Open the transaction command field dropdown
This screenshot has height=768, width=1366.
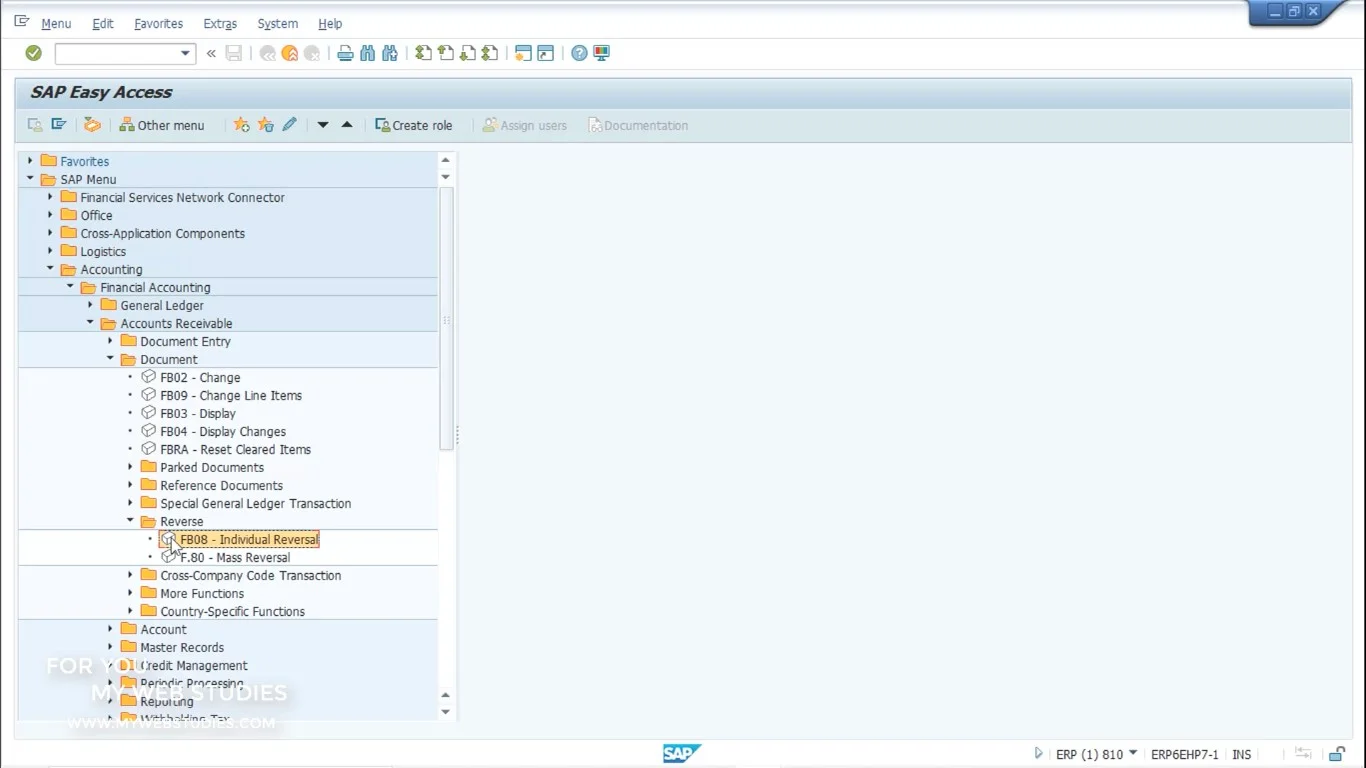coord(185,53)
